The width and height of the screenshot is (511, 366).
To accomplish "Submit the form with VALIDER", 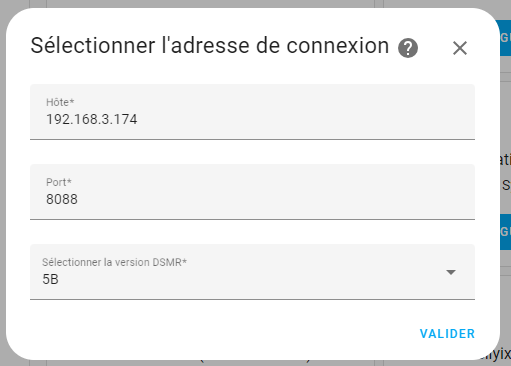I will (x=447, y=334).
